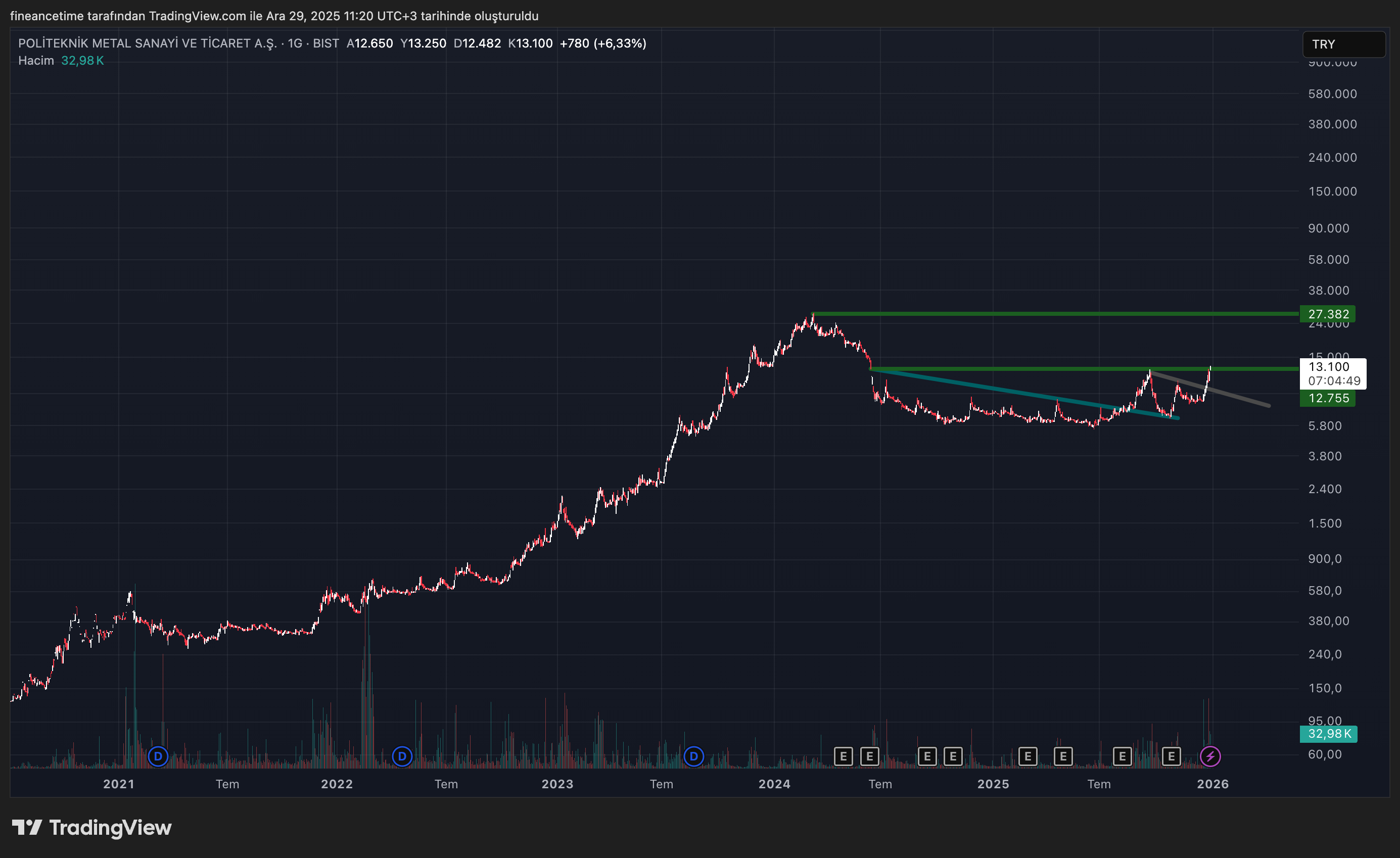This screenshot has width=1400, height=858.
Task: Click the Hacim volume indicator label
Action: 36,61
